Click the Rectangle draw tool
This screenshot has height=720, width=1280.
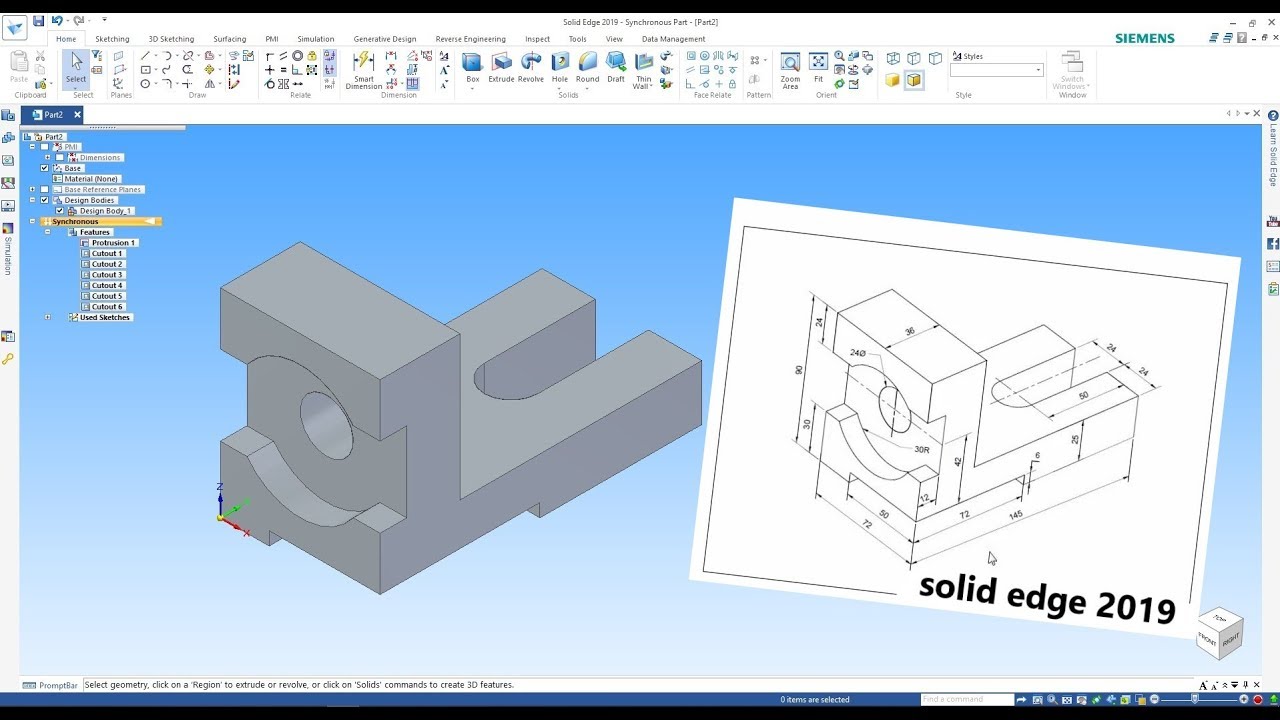click(x=145, y=70)
